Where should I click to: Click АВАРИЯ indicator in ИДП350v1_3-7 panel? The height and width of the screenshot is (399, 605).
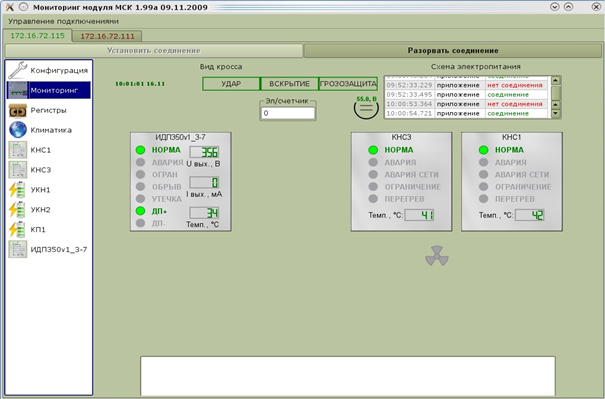[140, 162]
